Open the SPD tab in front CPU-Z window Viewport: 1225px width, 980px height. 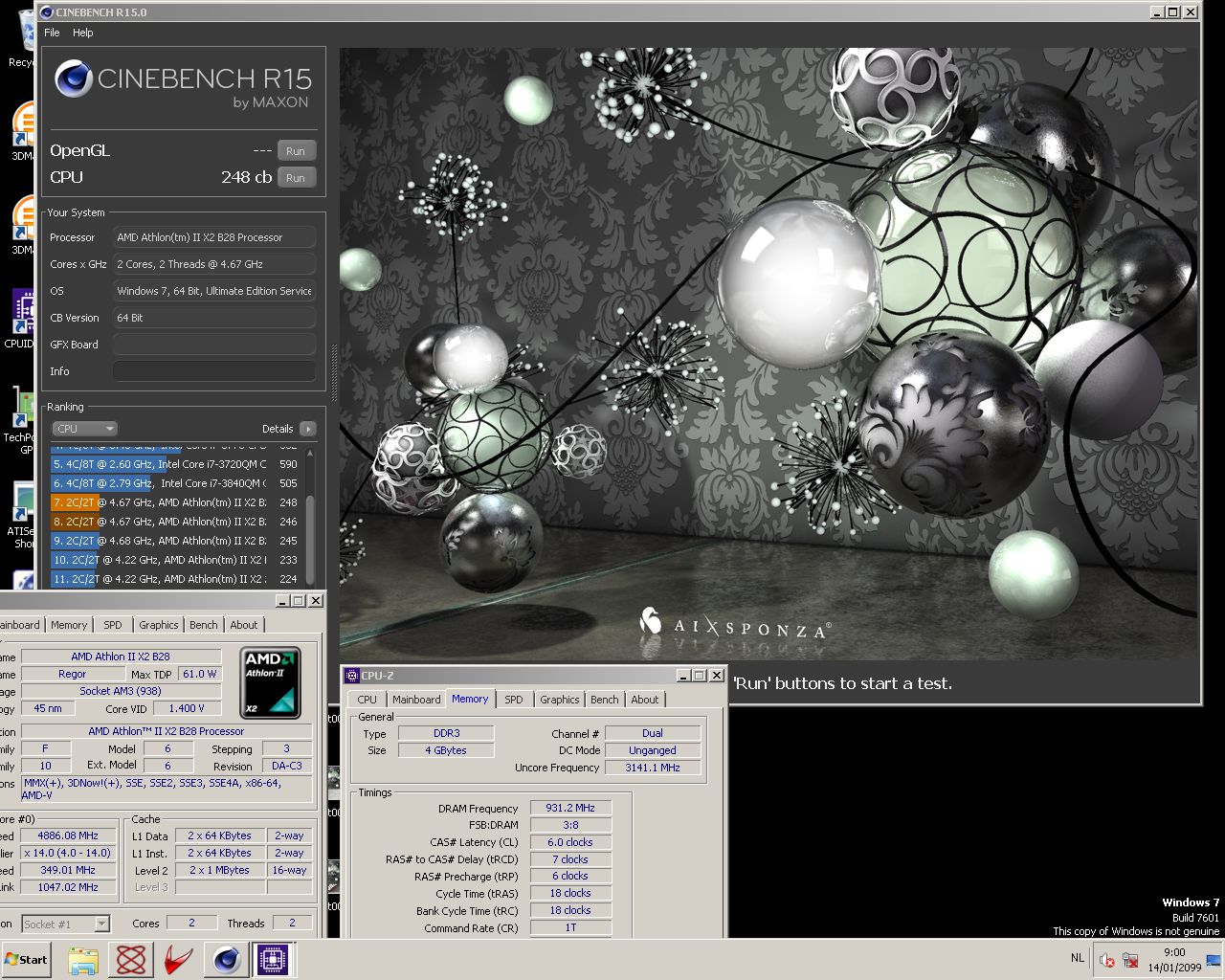[514, 700]
